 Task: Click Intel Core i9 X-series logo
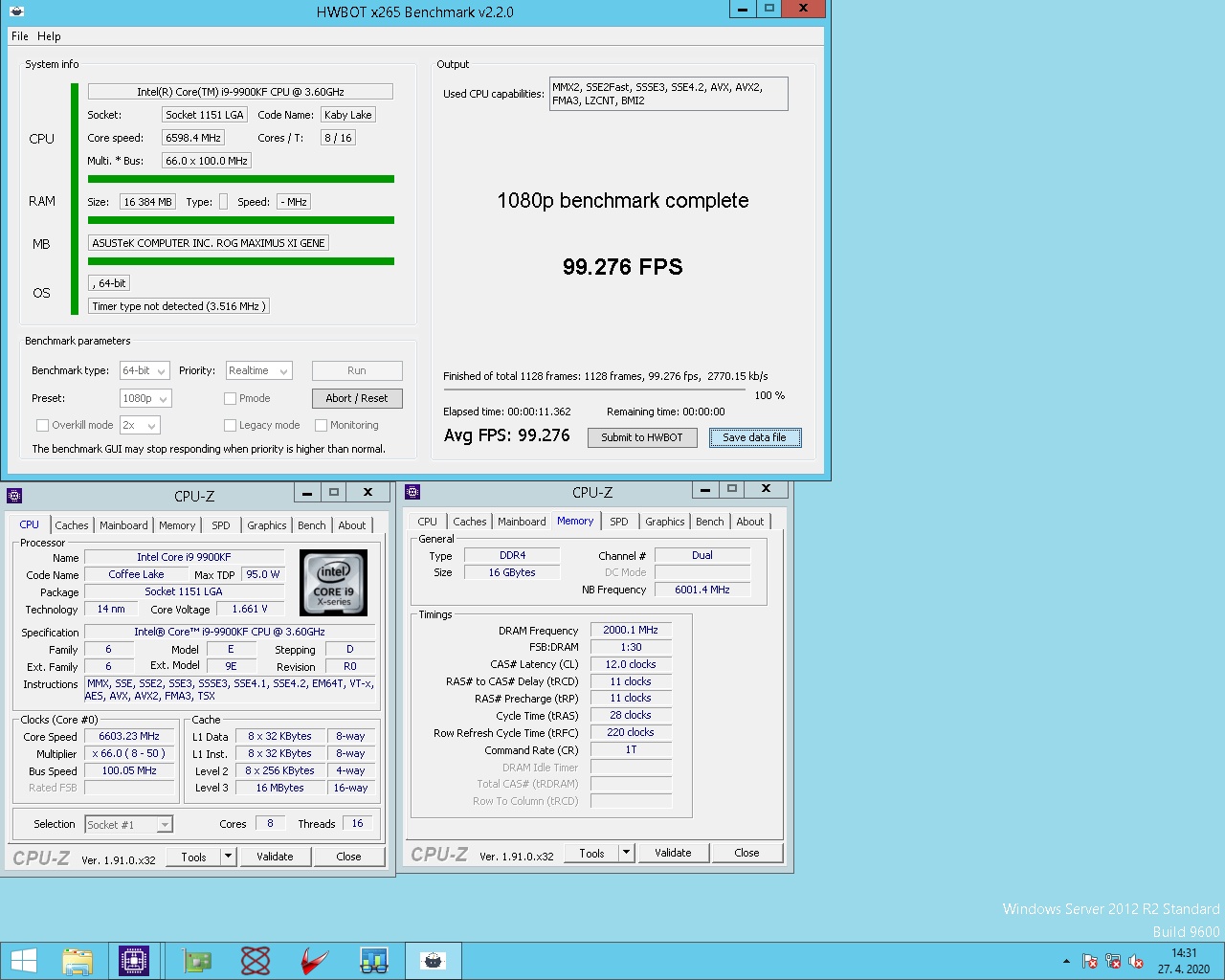(x=333, y=583)
